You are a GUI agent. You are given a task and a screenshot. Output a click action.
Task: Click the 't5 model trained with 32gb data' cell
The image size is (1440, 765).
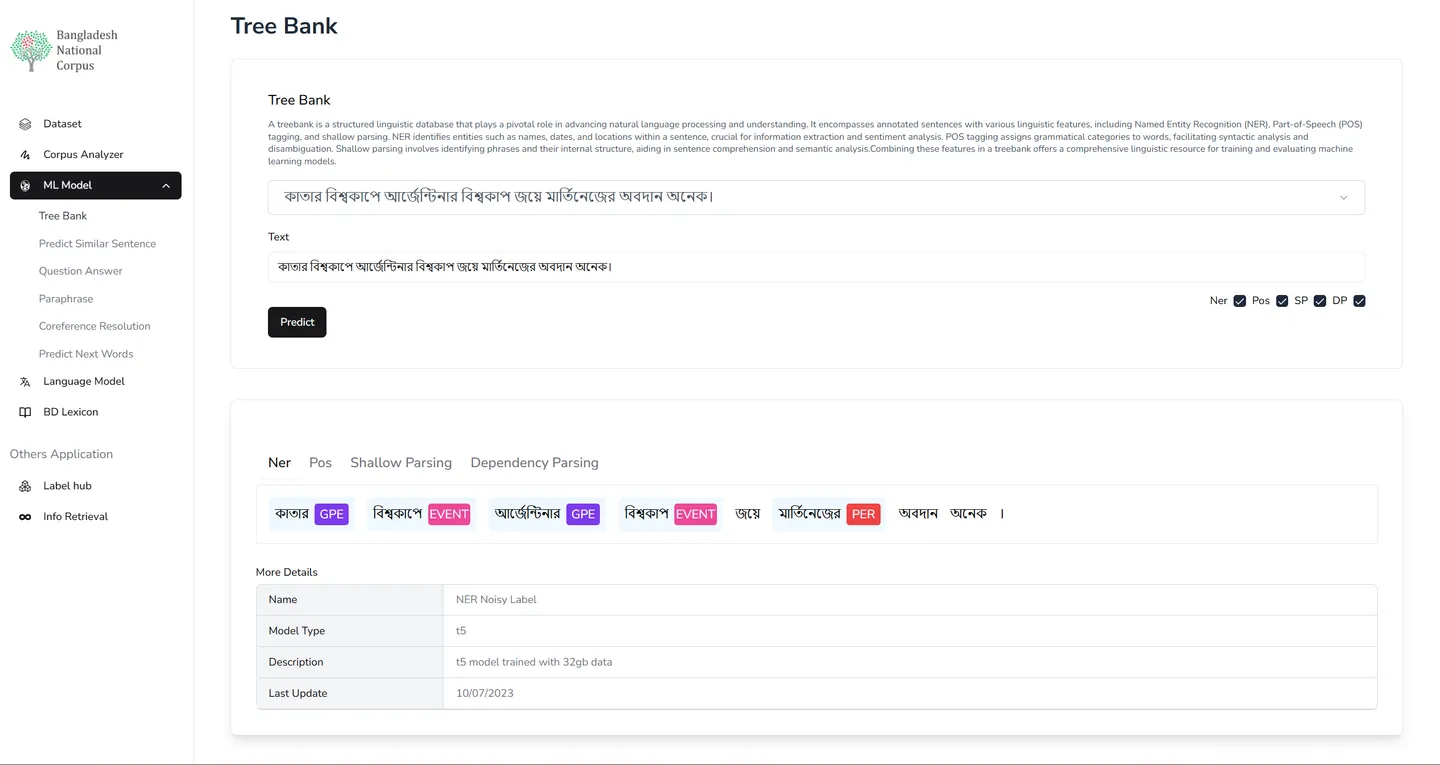coord(910,662)
